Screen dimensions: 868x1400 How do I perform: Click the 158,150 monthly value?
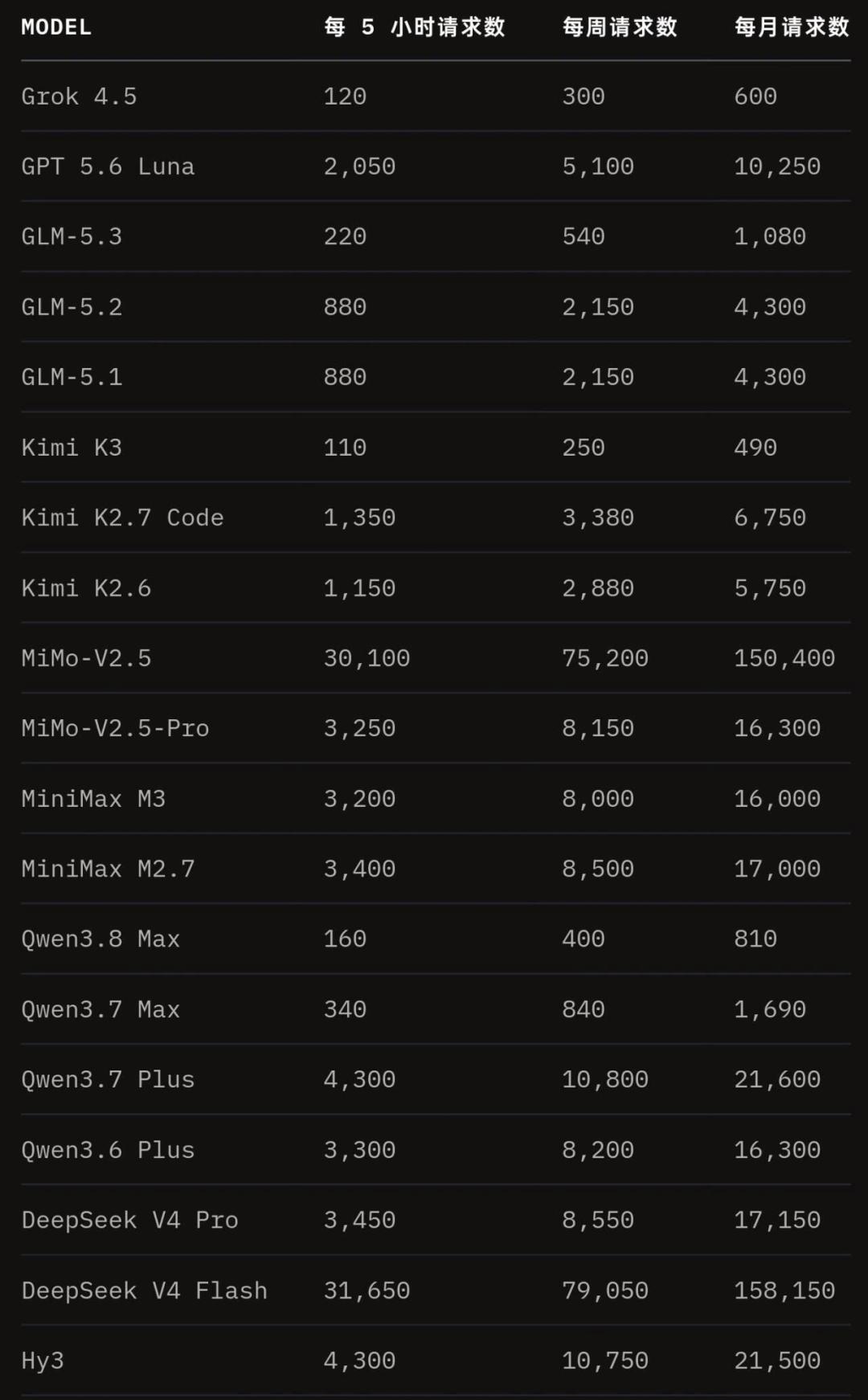[x=784, y=1291]
